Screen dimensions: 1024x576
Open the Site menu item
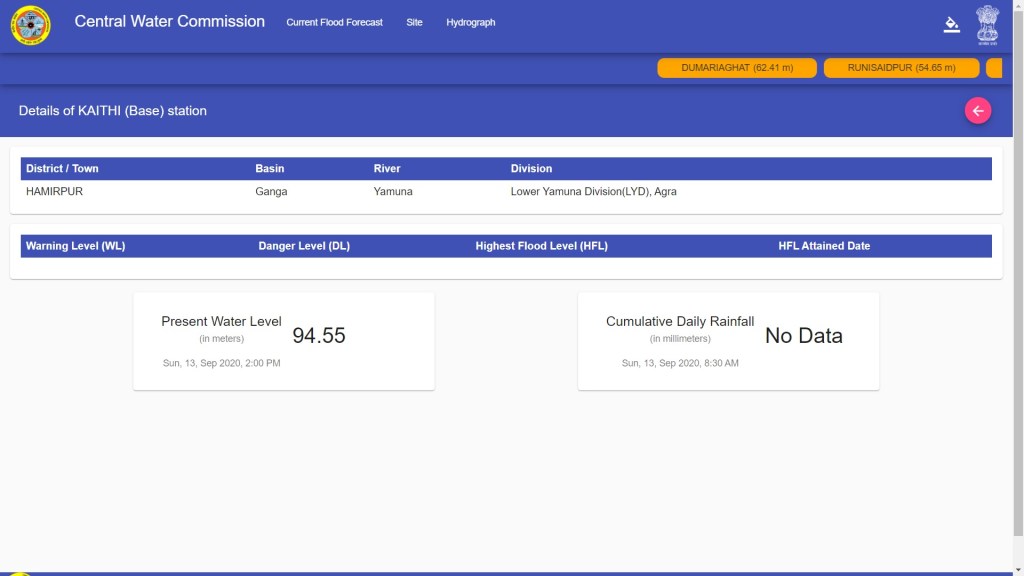point(414,22)
